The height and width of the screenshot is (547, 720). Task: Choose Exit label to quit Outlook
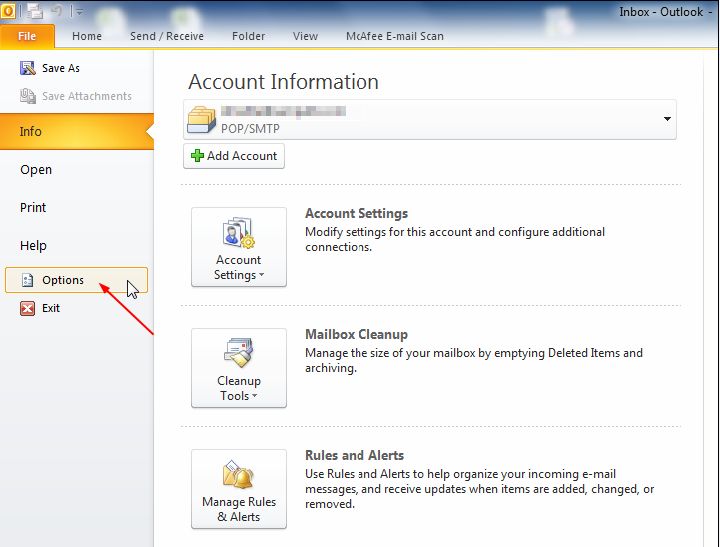click(51, 308)
